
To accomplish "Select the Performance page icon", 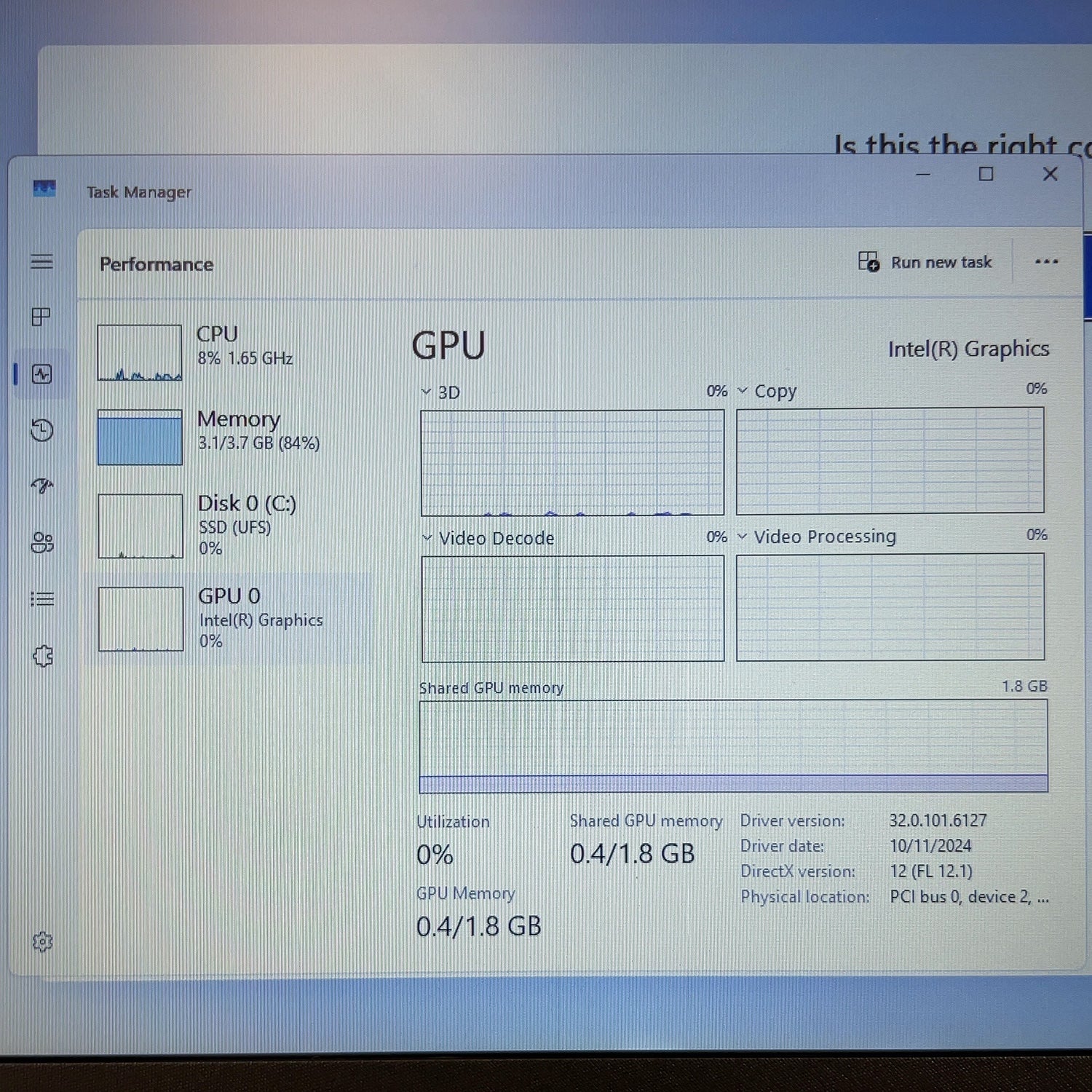I will (42, 374).
